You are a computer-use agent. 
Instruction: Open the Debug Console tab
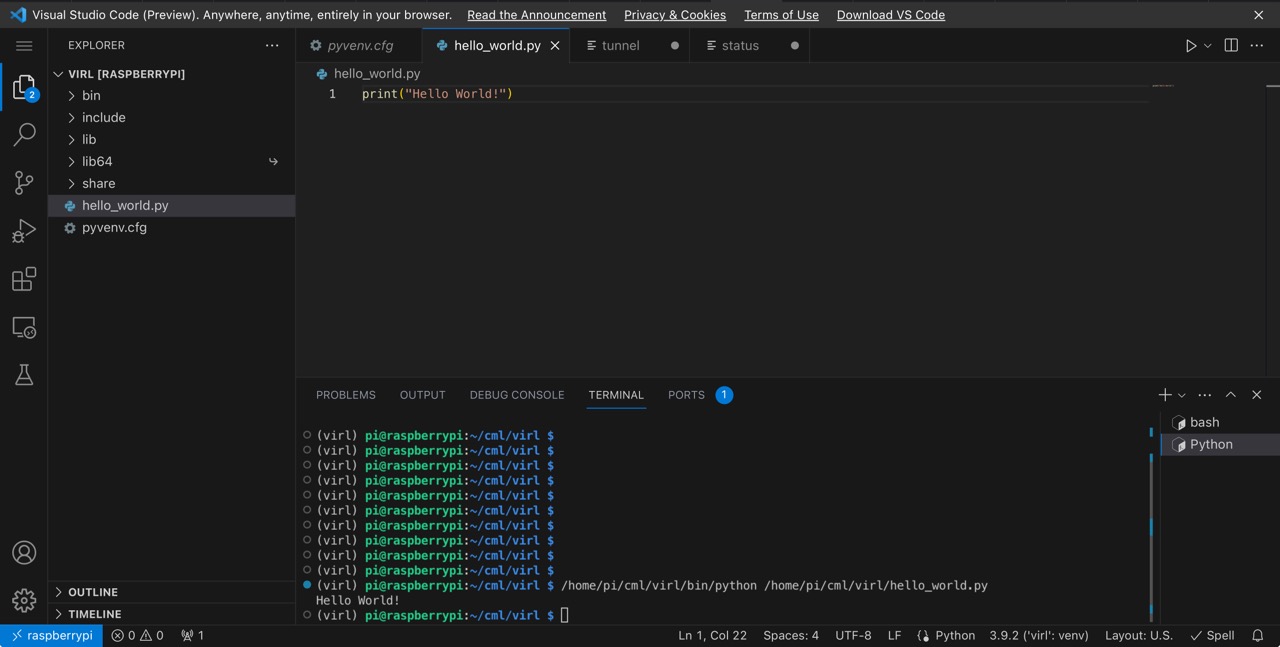[517, 395]
